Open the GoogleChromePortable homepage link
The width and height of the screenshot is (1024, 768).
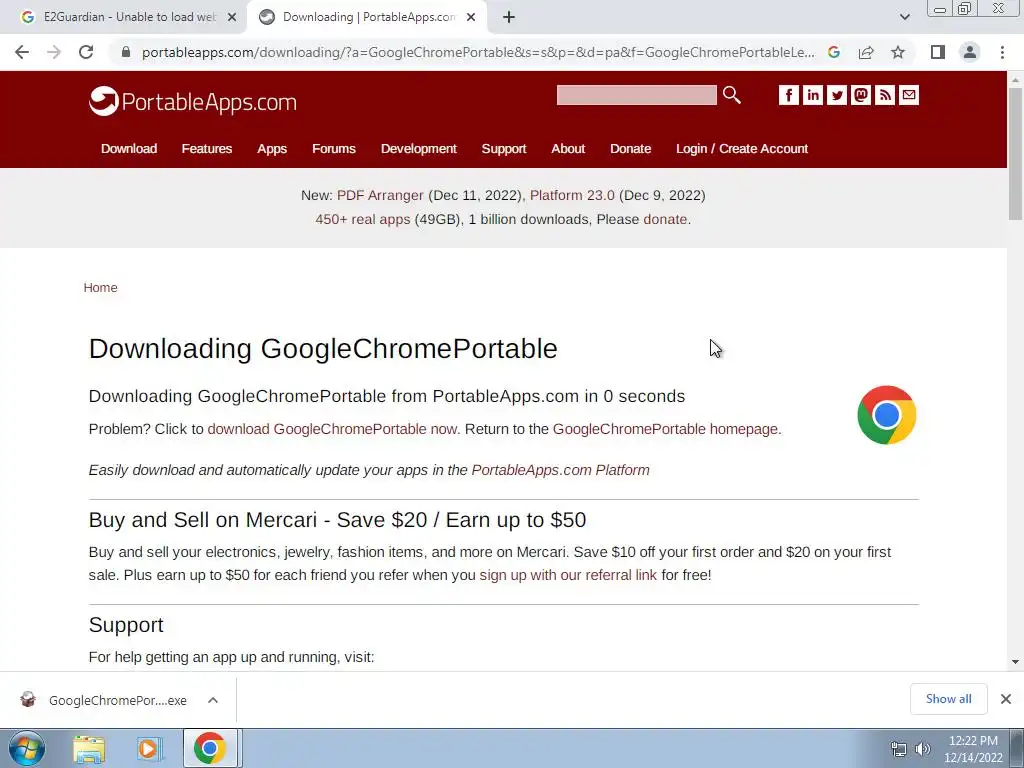665,429
